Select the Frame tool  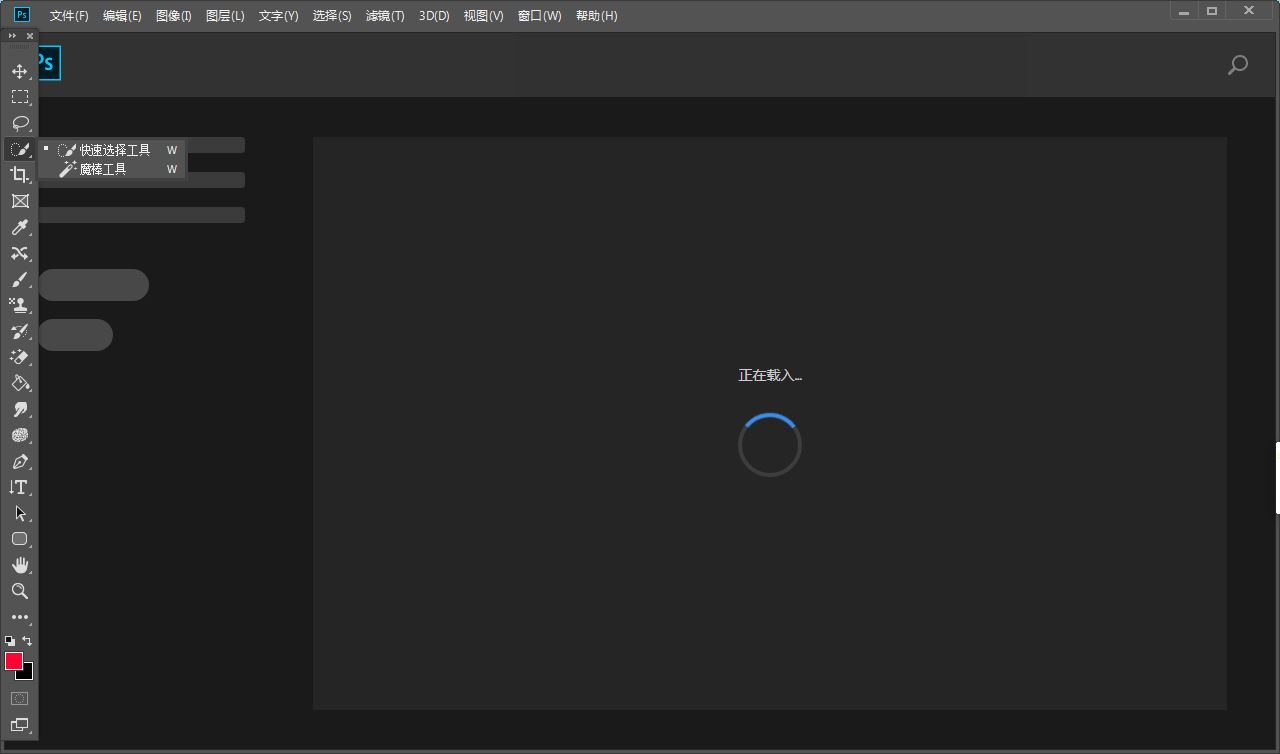click(x=19, y=201)
